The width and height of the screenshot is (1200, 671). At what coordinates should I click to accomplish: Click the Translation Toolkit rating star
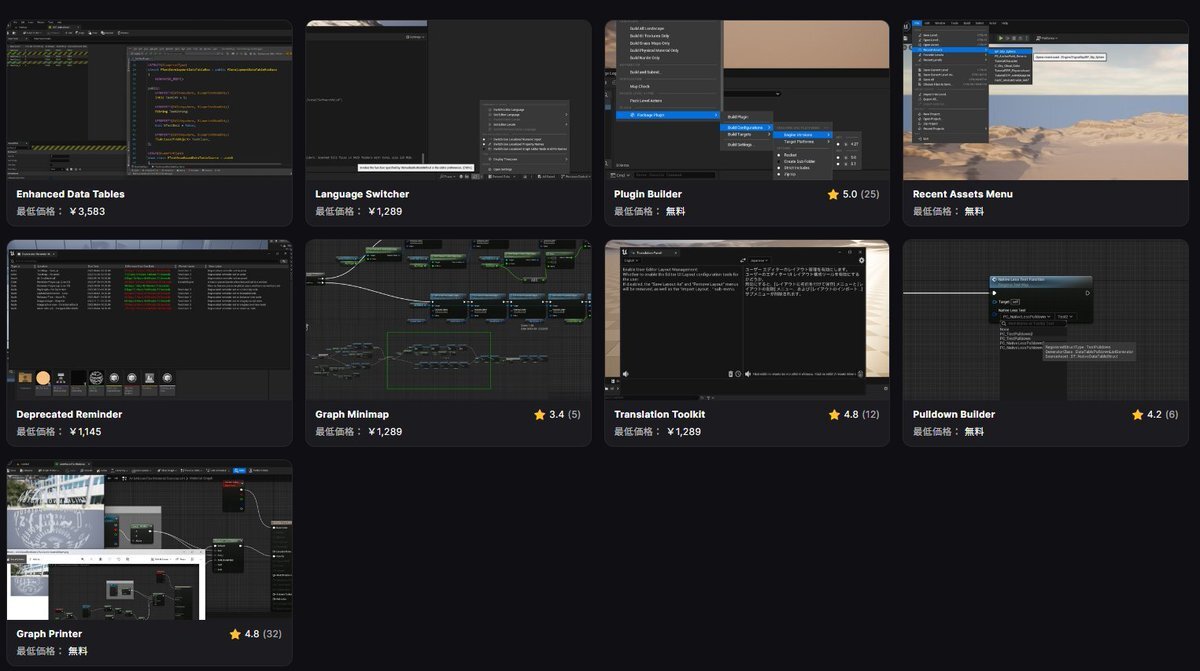point(834,414)
